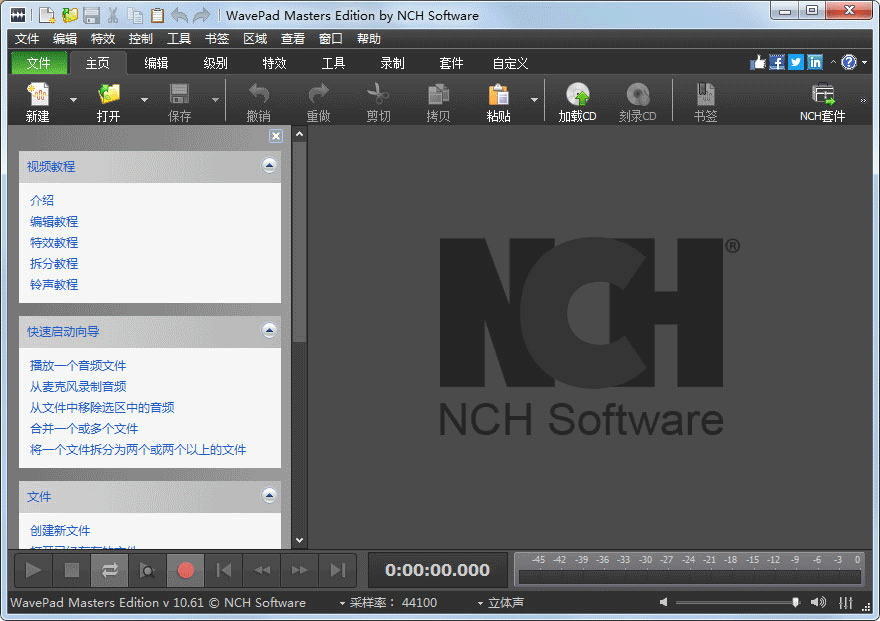This screenshot has height=621, width=880.
Task: Click the 加载CD (Load CD) icon
Action: tap(577, 95)
